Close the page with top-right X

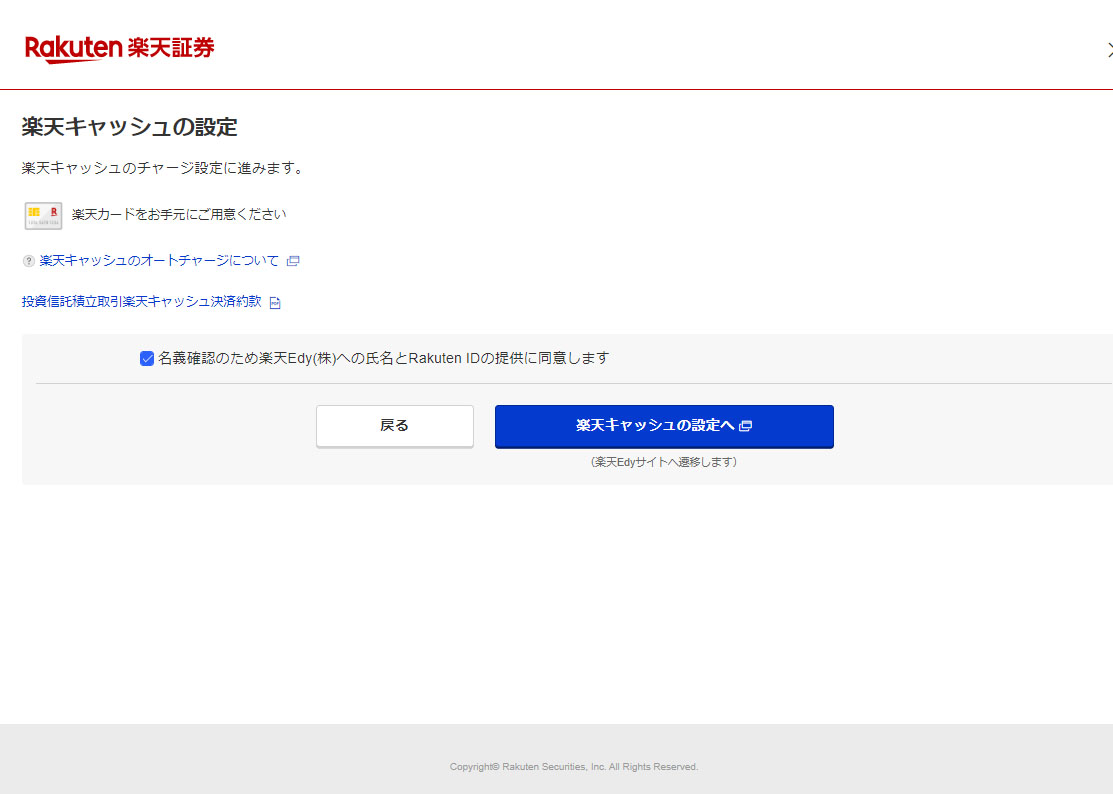tap(1109, 50)
